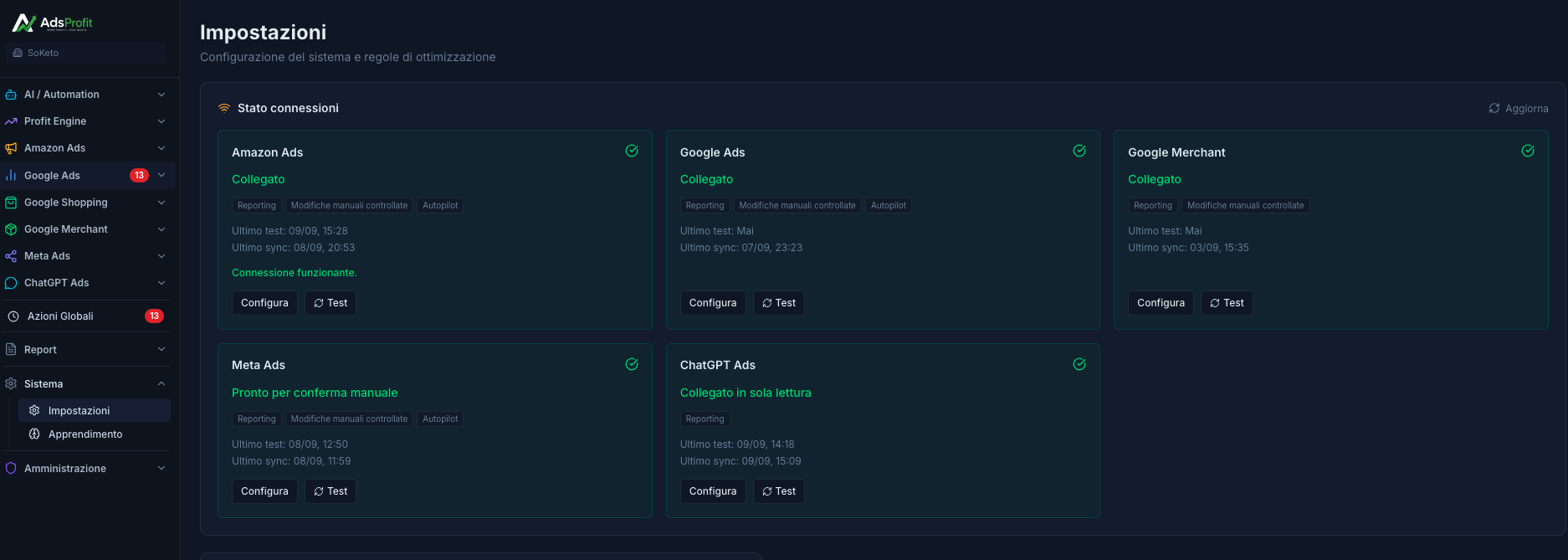Click "Connessione funzionante." status text
The image size is (1568, 560).
click(x=295, y=273)
